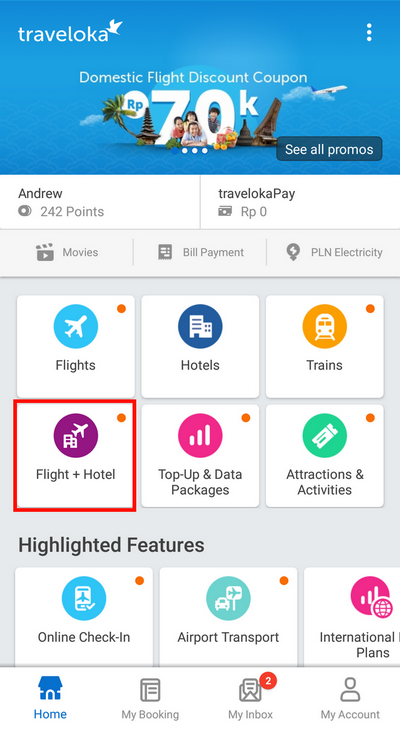
Task: Tap Top-Up & Data Packages icon
Action: (x=200, y=436)
